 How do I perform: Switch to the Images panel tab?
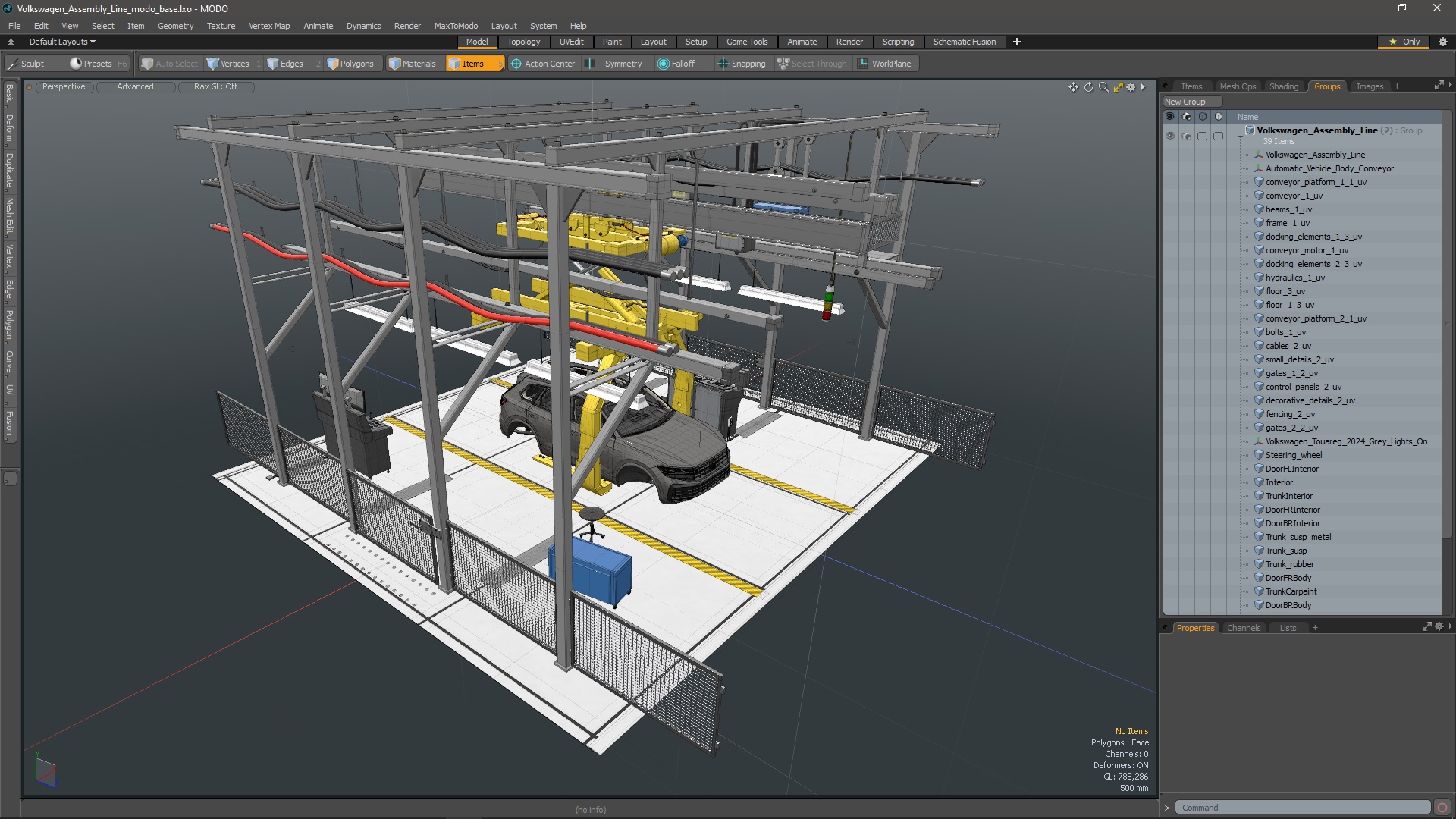[x=1370, y=86]
